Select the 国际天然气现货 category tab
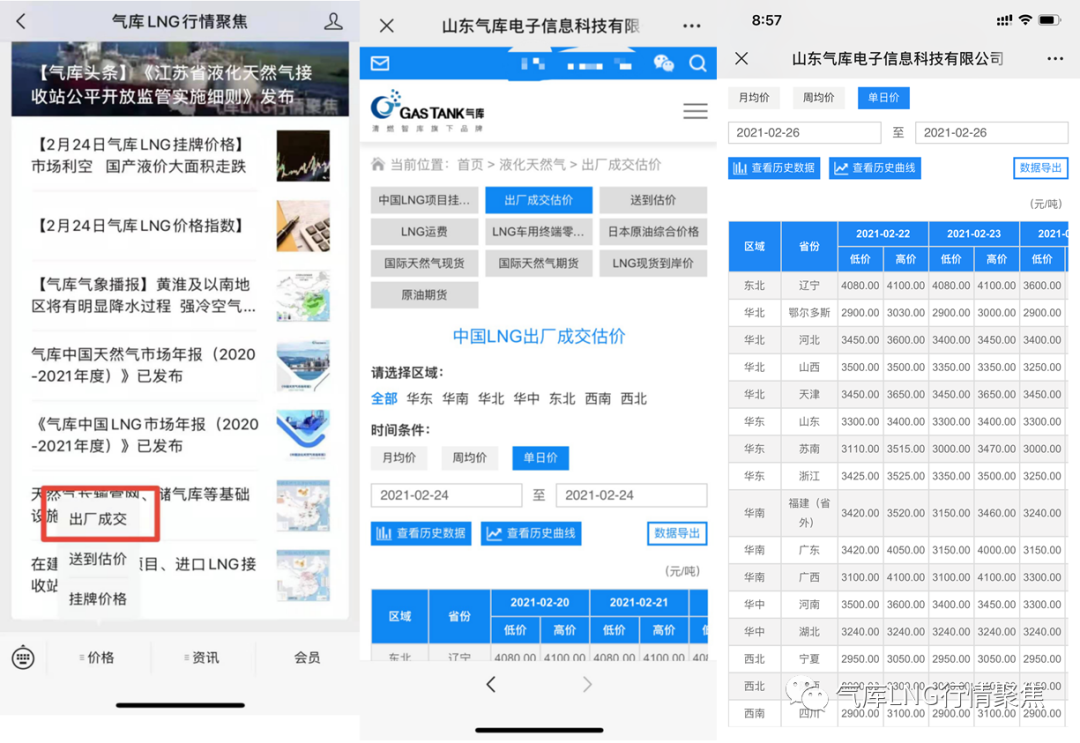The image size is (1080, 743). tap(424, 263)
